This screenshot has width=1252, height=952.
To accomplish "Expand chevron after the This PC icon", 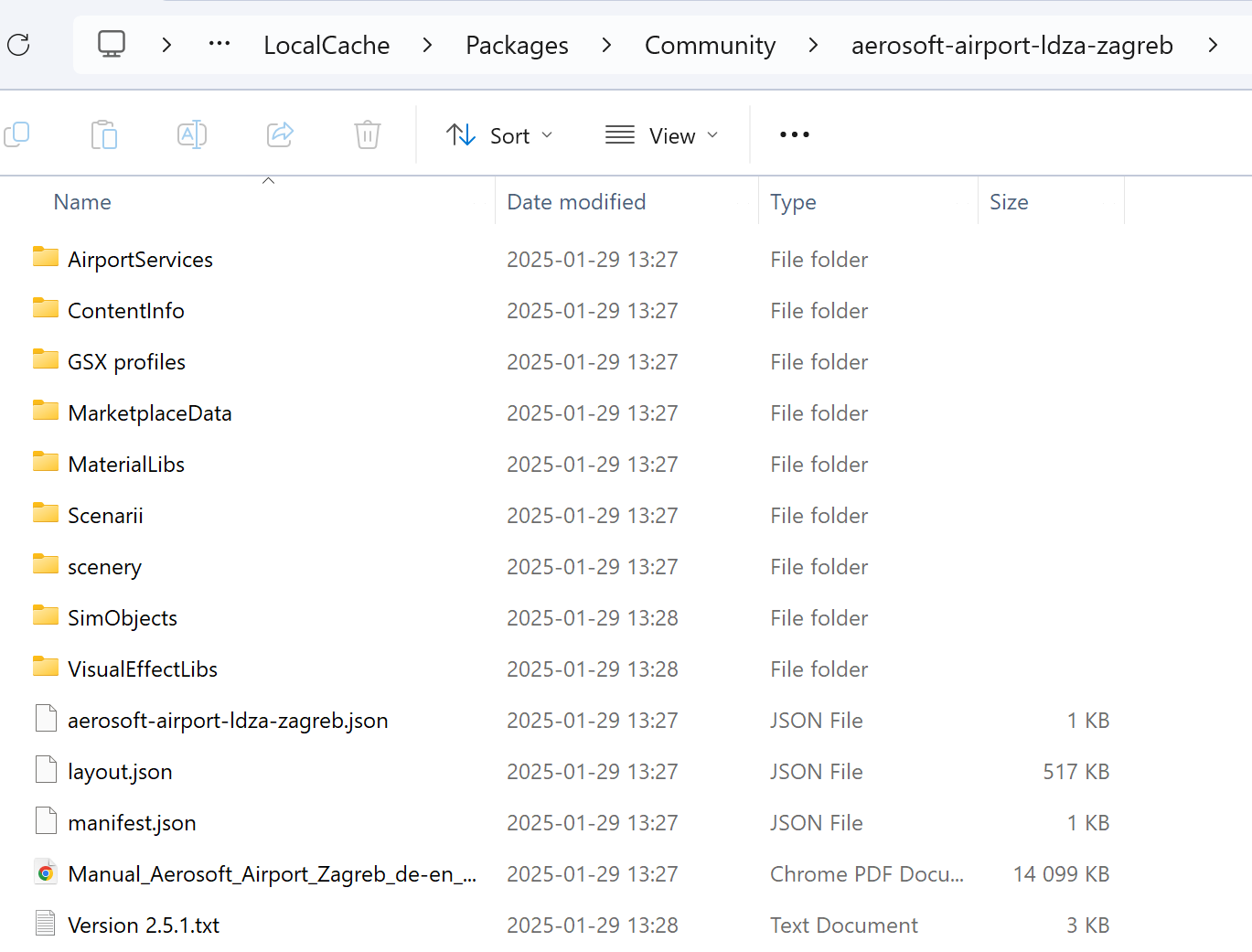I will 166,44.
